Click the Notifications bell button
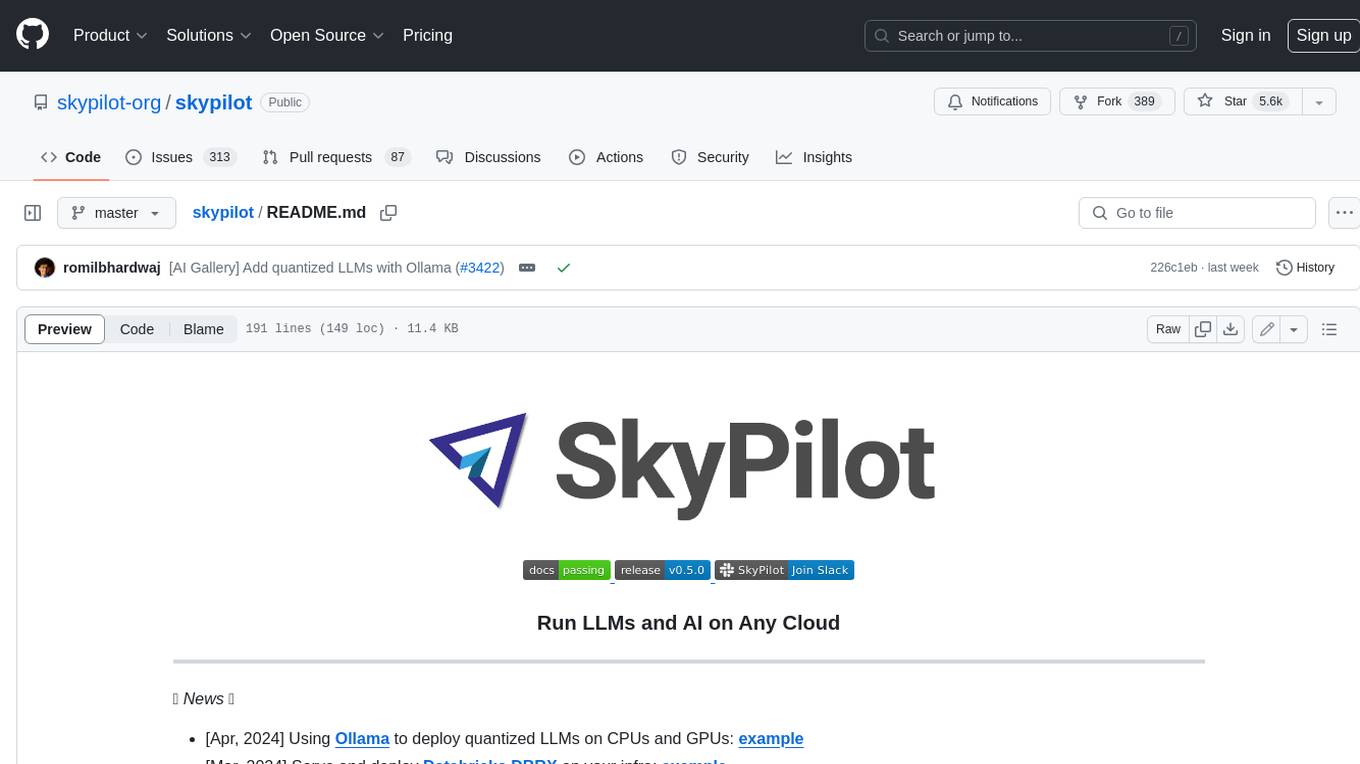The height and width of the screenshot is (764, 1360). (x=993, y=102)
